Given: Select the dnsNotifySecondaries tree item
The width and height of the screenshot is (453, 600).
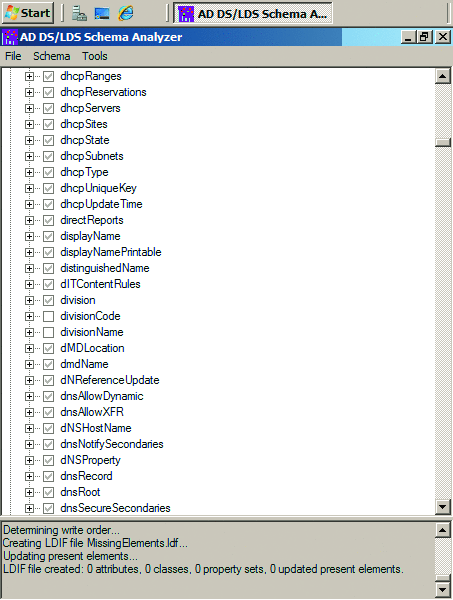Looking at the screenshot, I should [x=112, y=444].
